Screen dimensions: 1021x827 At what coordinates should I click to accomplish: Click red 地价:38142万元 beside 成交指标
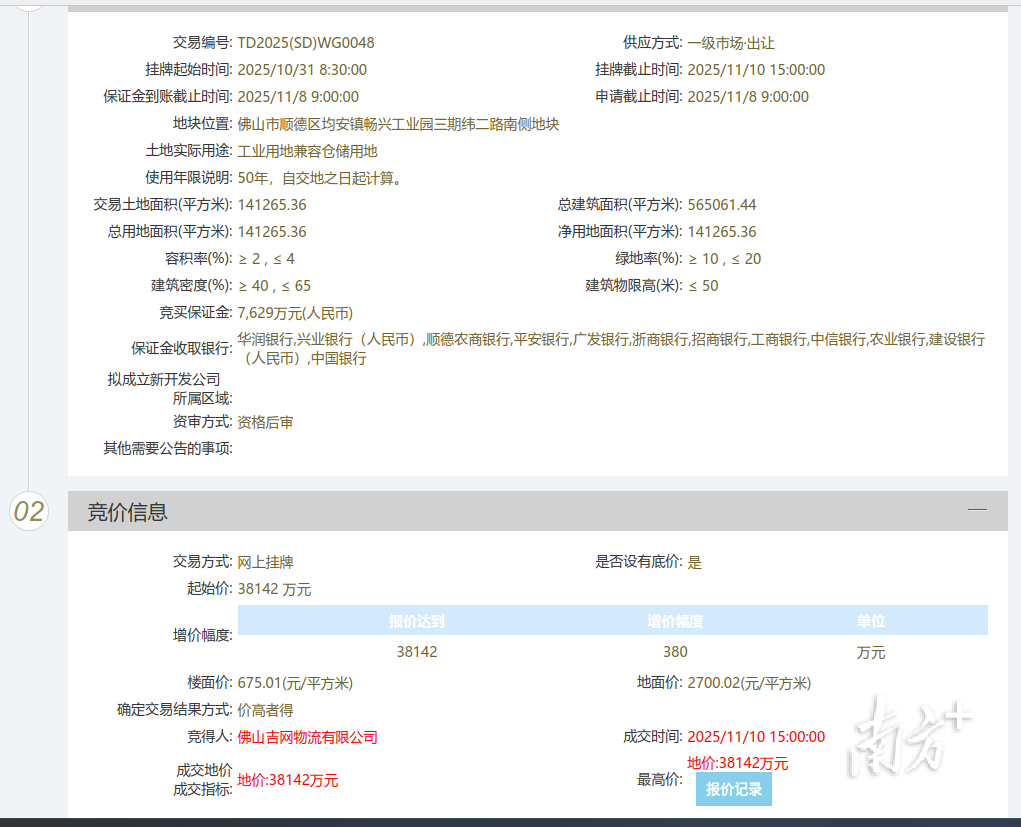pyautogui.click(x=288, y=781)
